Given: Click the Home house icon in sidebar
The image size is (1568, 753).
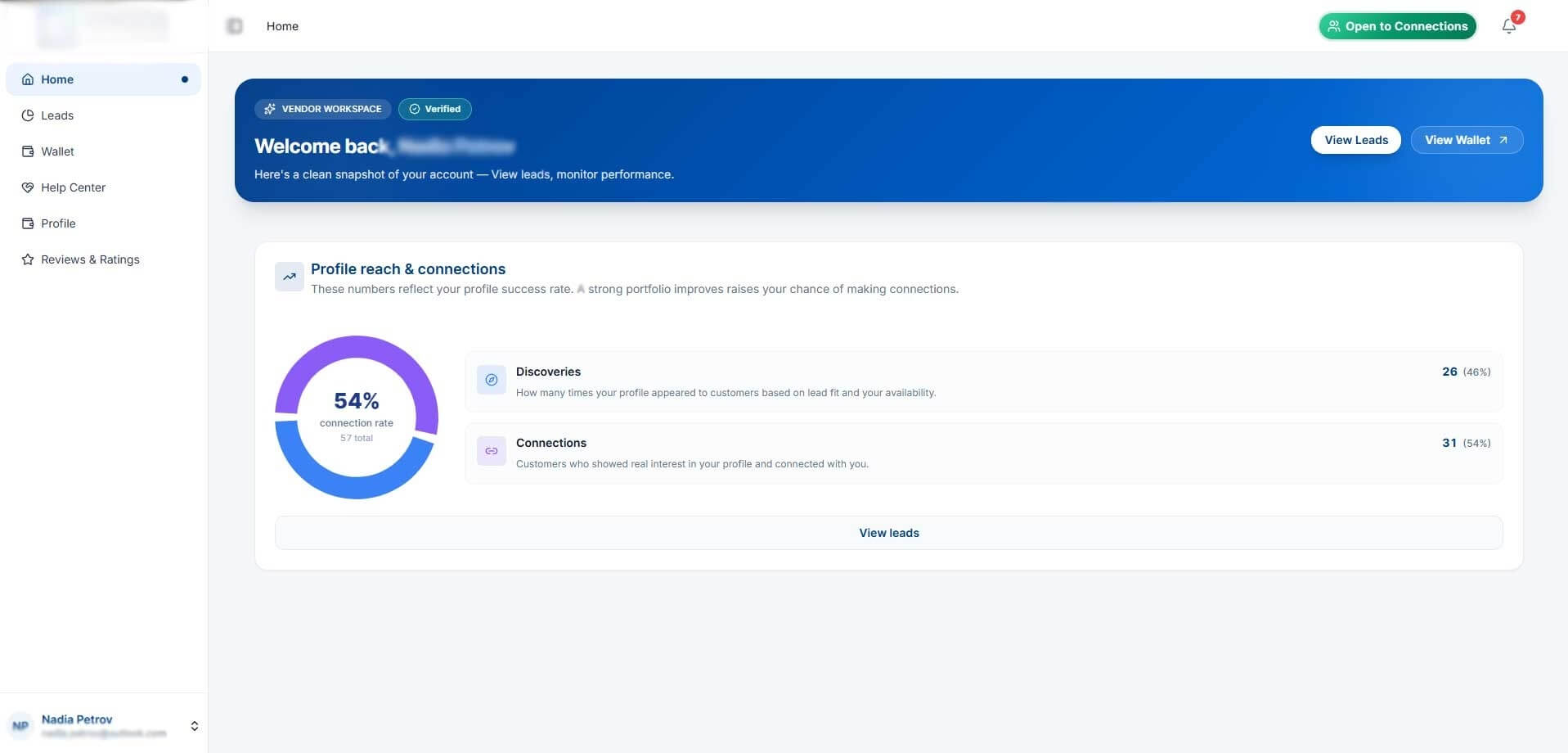Looking at the screenshot, I should click(28, 79).
